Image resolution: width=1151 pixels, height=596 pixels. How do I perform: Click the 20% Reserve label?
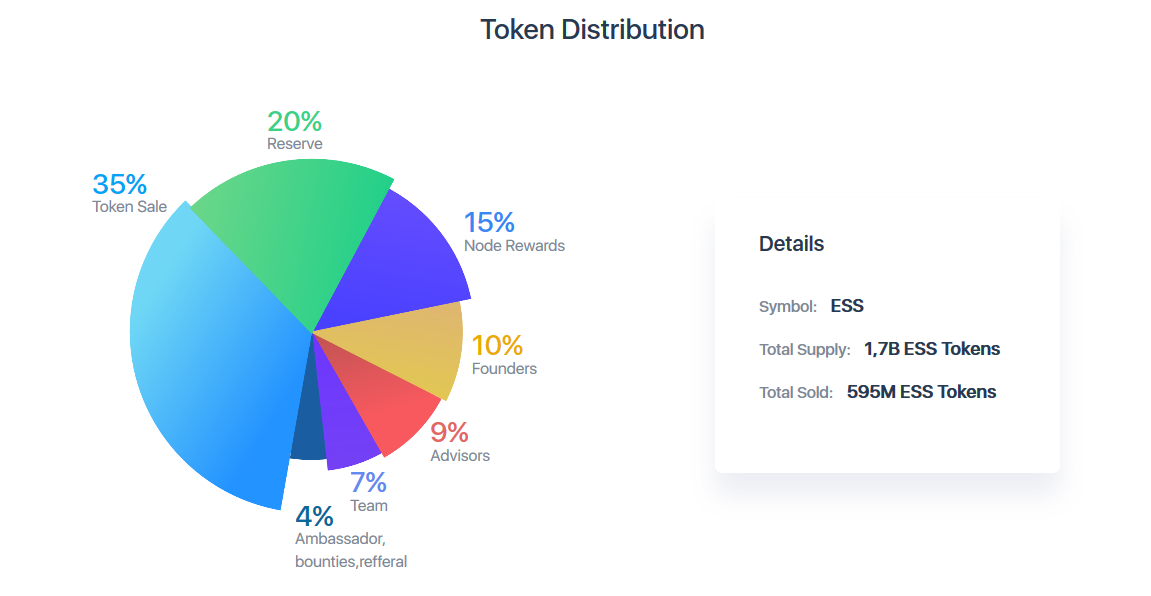tap(294, 122)
